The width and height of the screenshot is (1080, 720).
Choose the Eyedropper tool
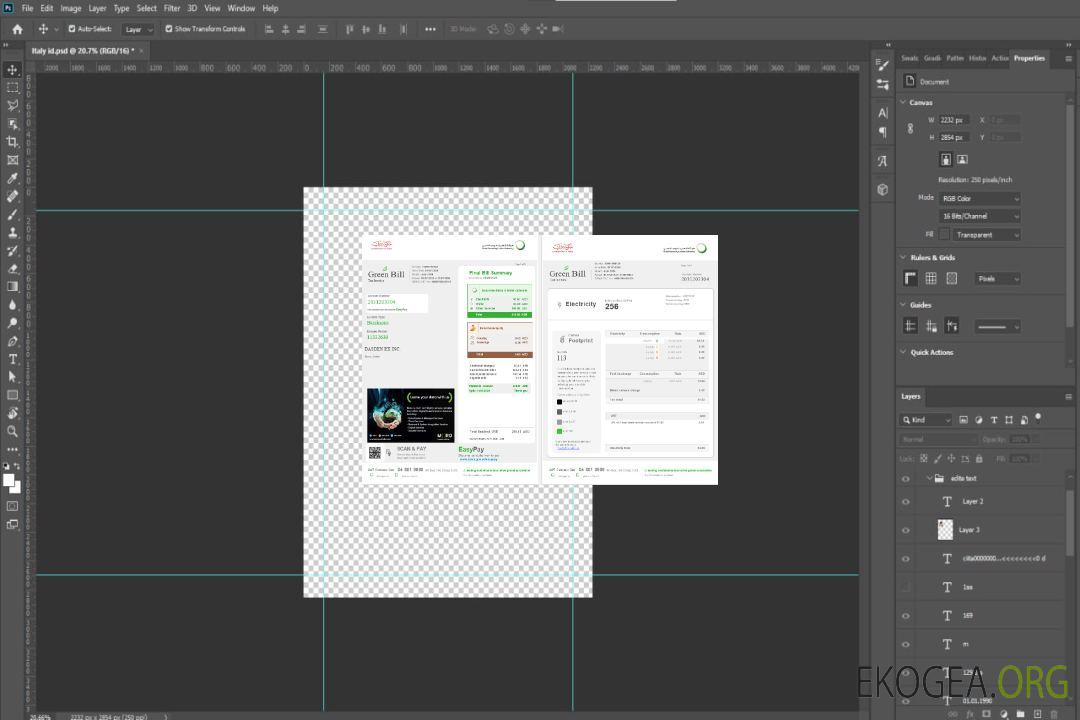pyautogui.click(x=12, y=178)
